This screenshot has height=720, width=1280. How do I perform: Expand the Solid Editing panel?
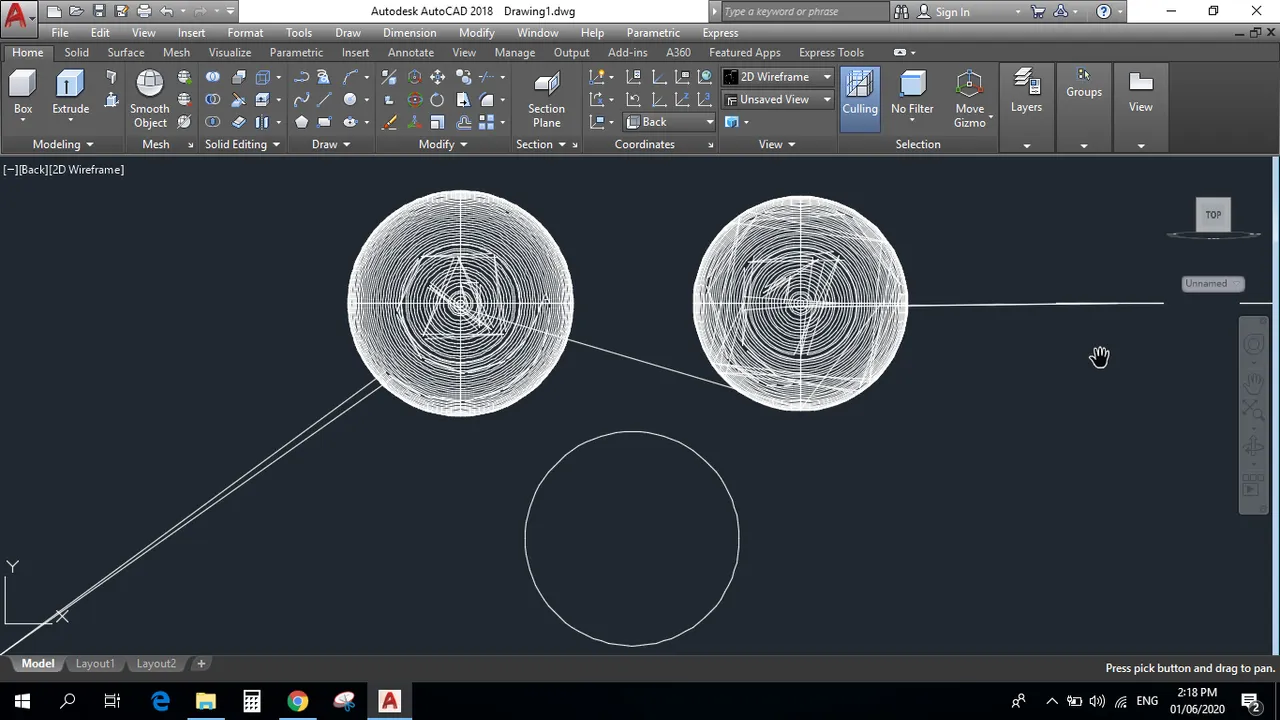(x=241, y=144)
